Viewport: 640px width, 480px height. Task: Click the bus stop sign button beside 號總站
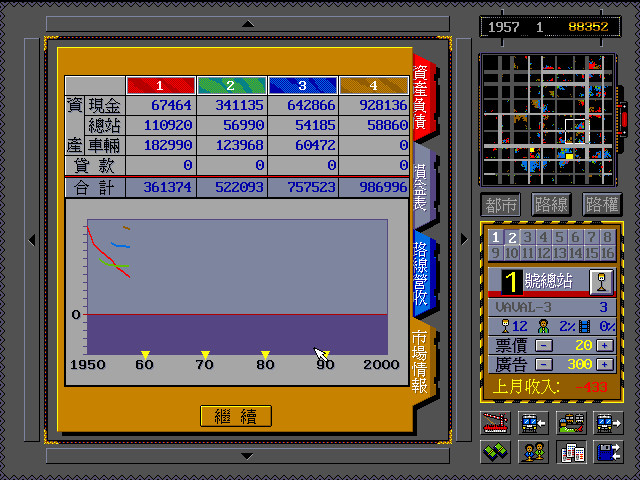tap(601, 282)
